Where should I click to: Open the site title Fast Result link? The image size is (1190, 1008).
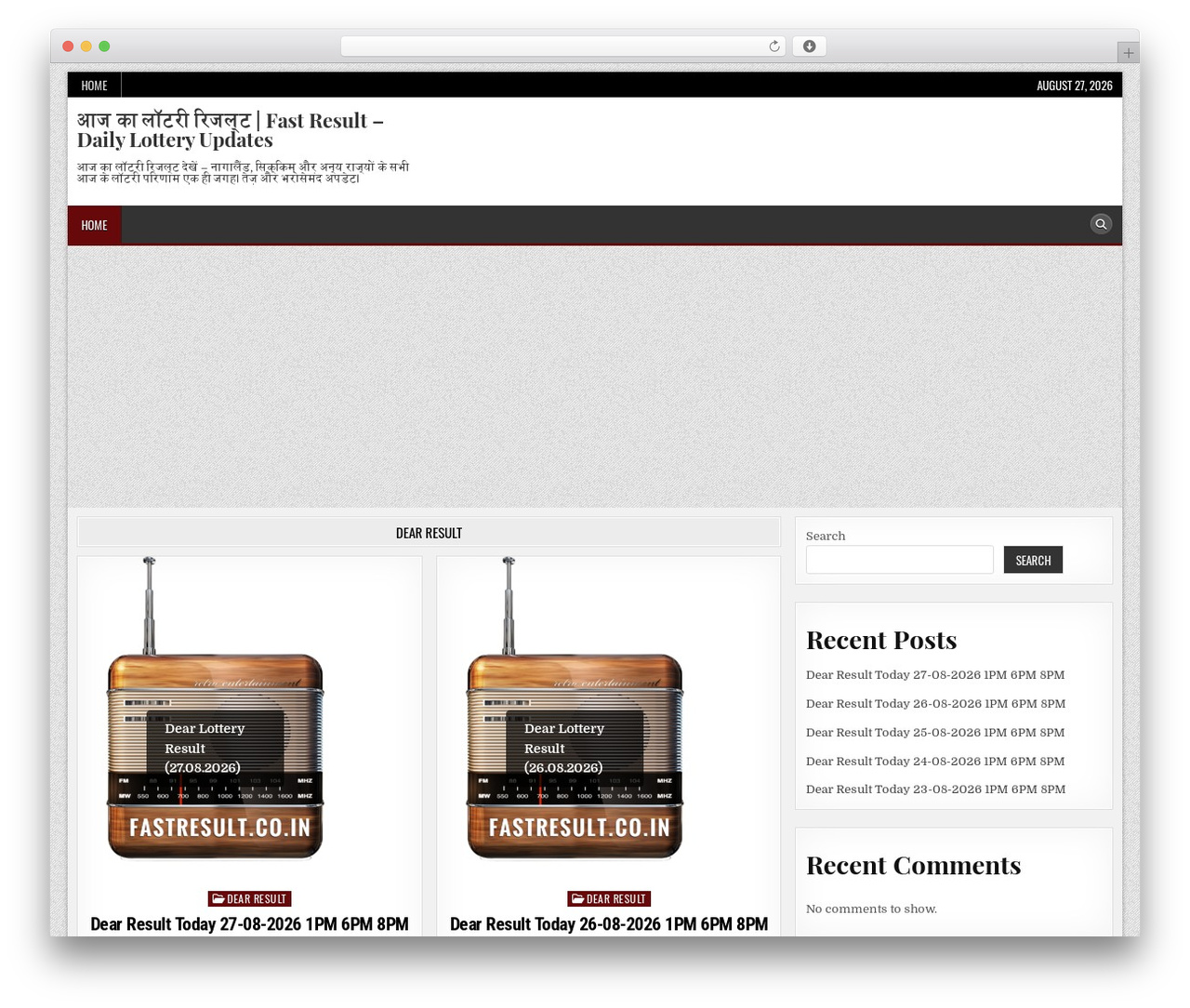click(231, 130)
